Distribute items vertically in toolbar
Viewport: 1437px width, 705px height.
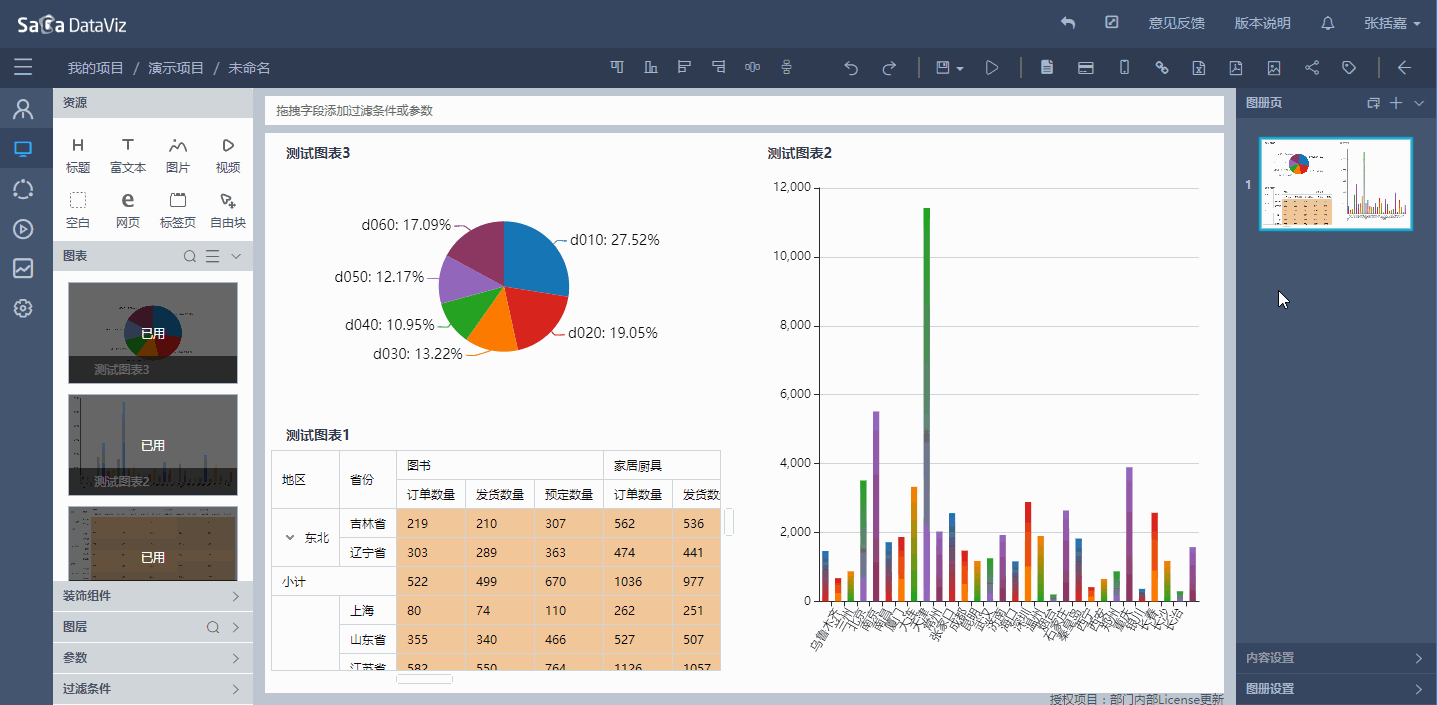click(787, 67)
